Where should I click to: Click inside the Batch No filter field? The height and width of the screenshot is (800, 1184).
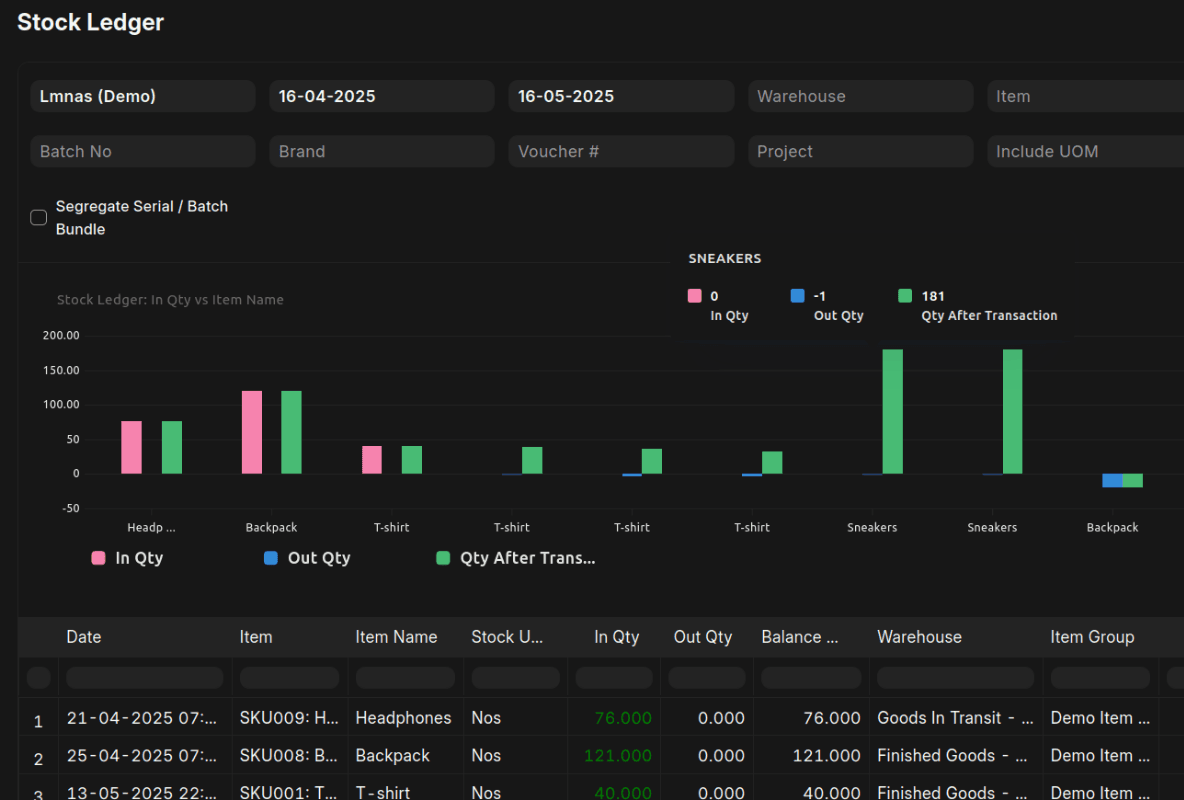point(142,151)
